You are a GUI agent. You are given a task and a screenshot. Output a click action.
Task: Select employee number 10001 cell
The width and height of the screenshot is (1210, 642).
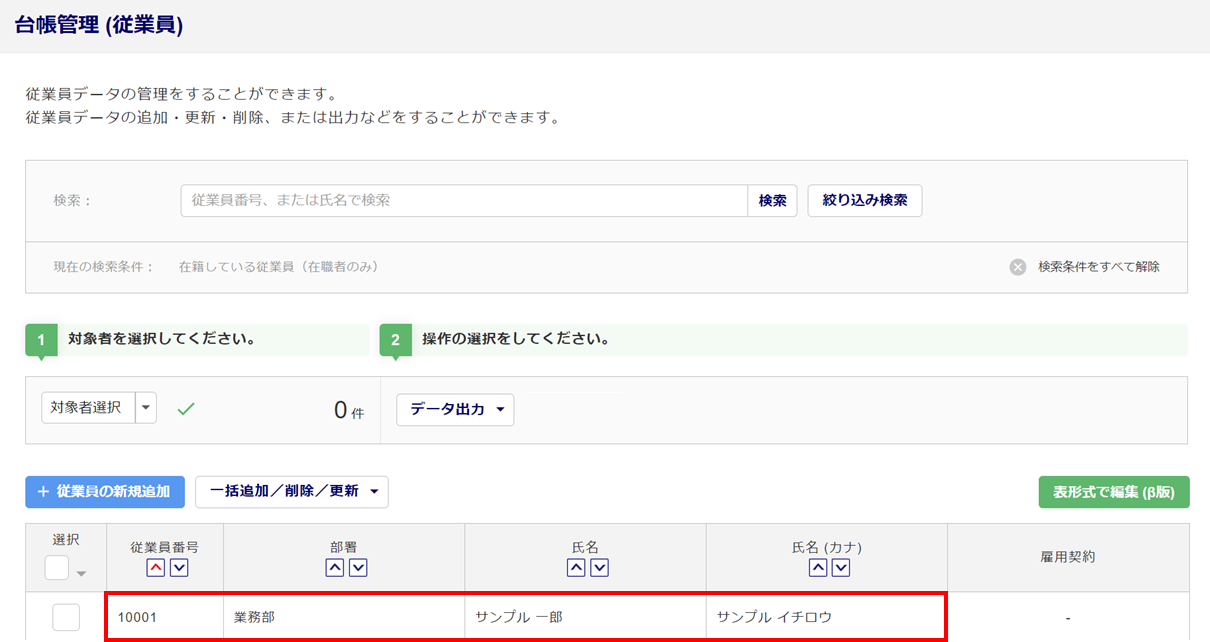coord(165,617)
